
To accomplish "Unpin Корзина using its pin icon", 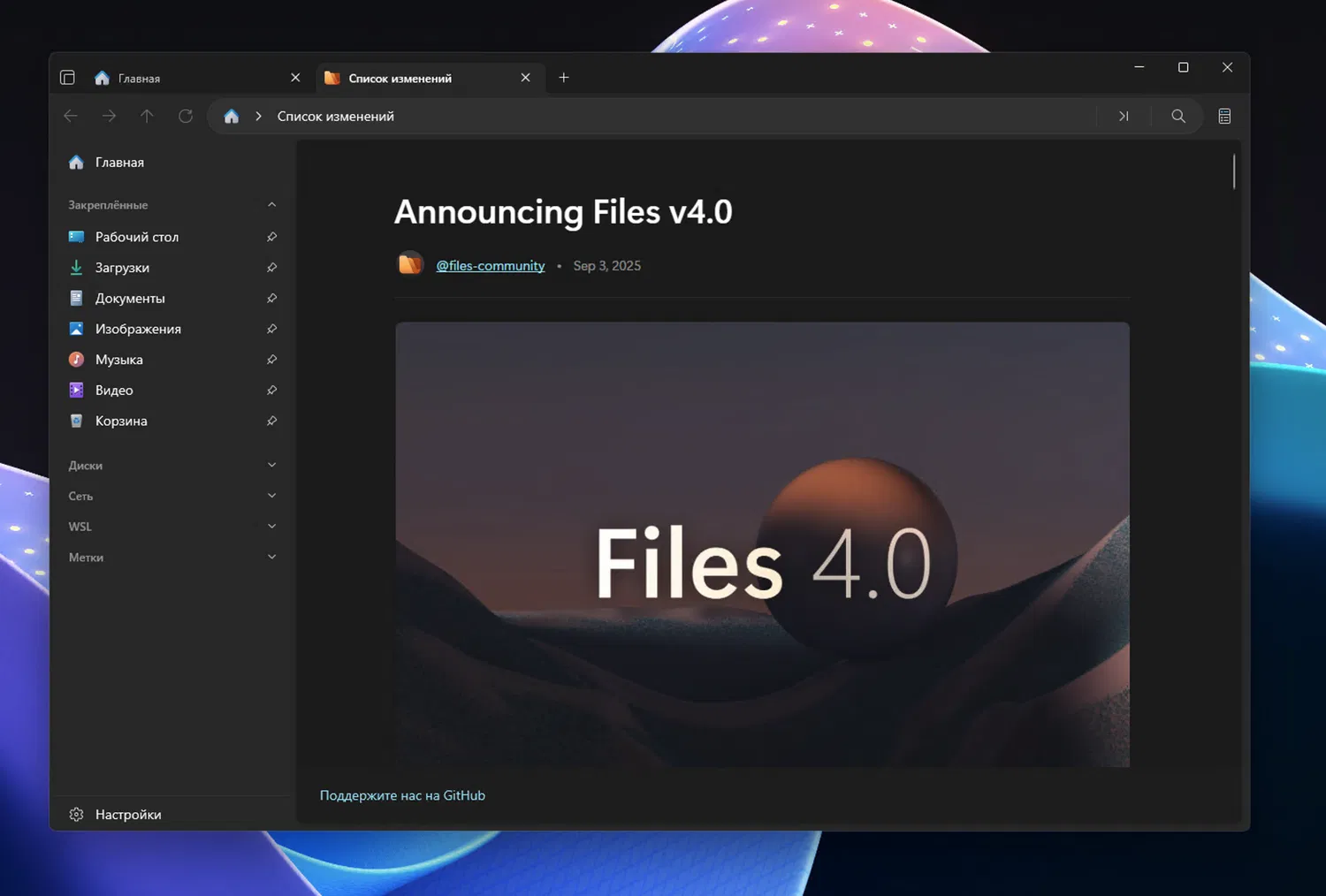I will coord(272,421).
